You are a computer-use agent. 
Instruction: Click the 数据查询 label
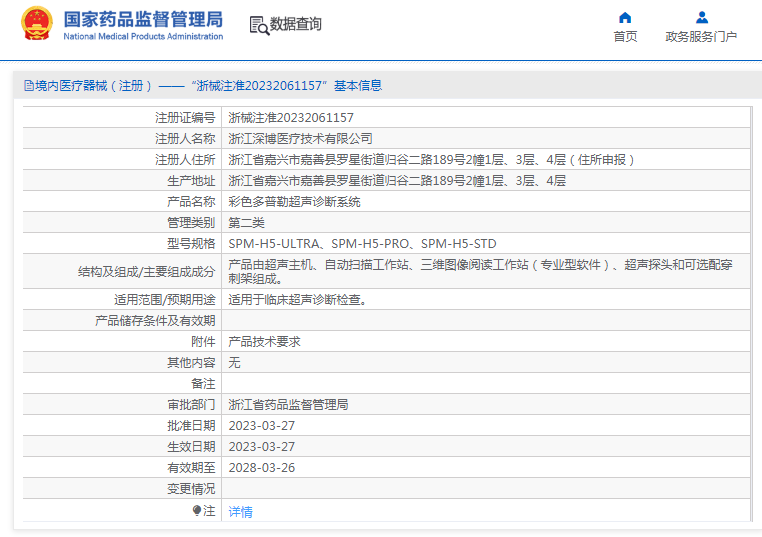[295, 24]
